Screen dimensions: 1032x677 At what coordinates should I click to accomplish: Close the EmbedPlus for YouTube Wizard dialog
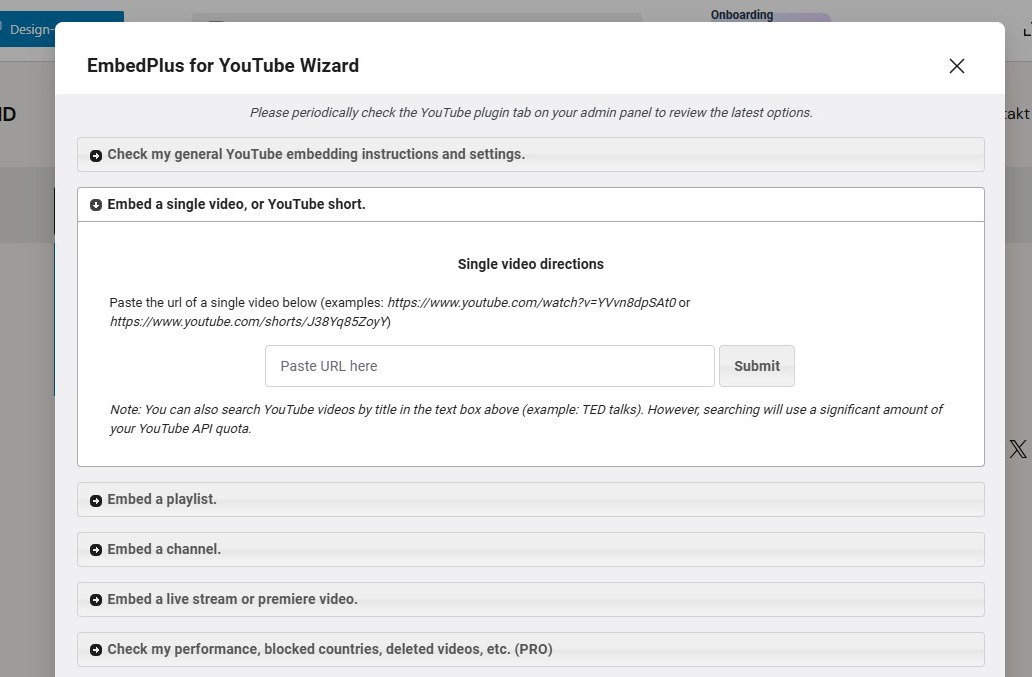956,66
